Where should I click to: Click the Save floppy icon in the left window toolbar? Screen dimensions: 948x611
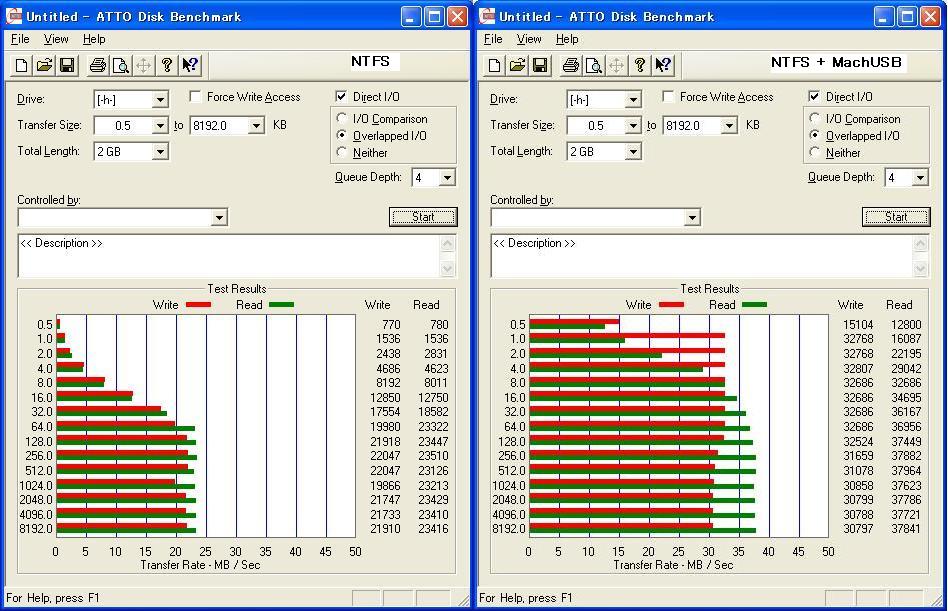click(x=66, y=66)
